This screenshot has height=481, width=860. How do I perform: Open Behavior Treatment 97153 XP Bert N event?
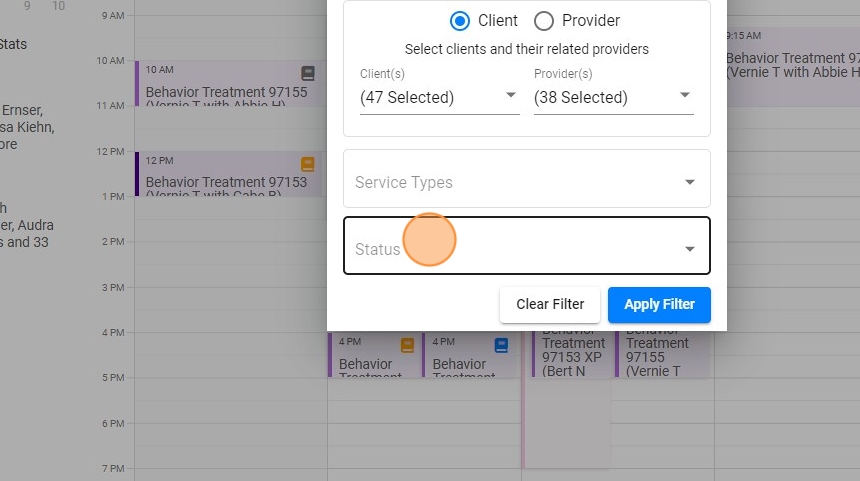573,350
